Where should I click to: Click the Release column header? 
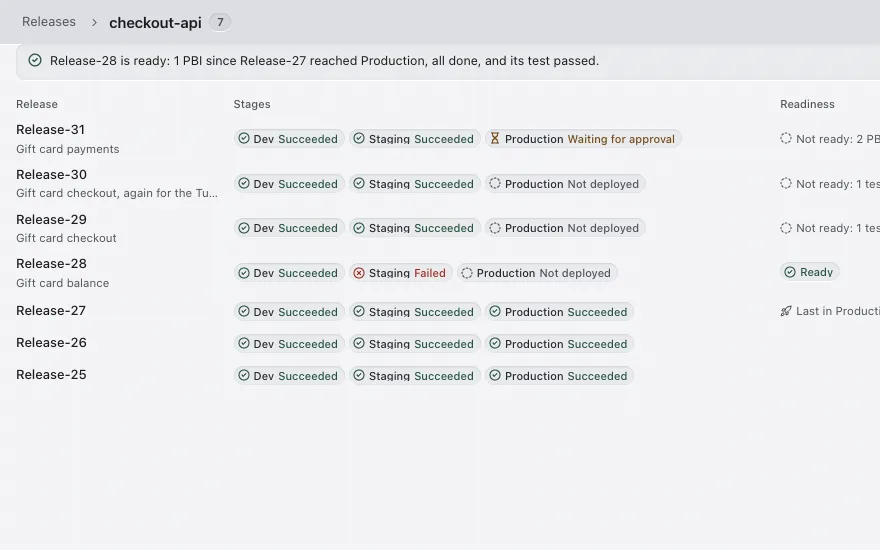(x=36, y=104)
